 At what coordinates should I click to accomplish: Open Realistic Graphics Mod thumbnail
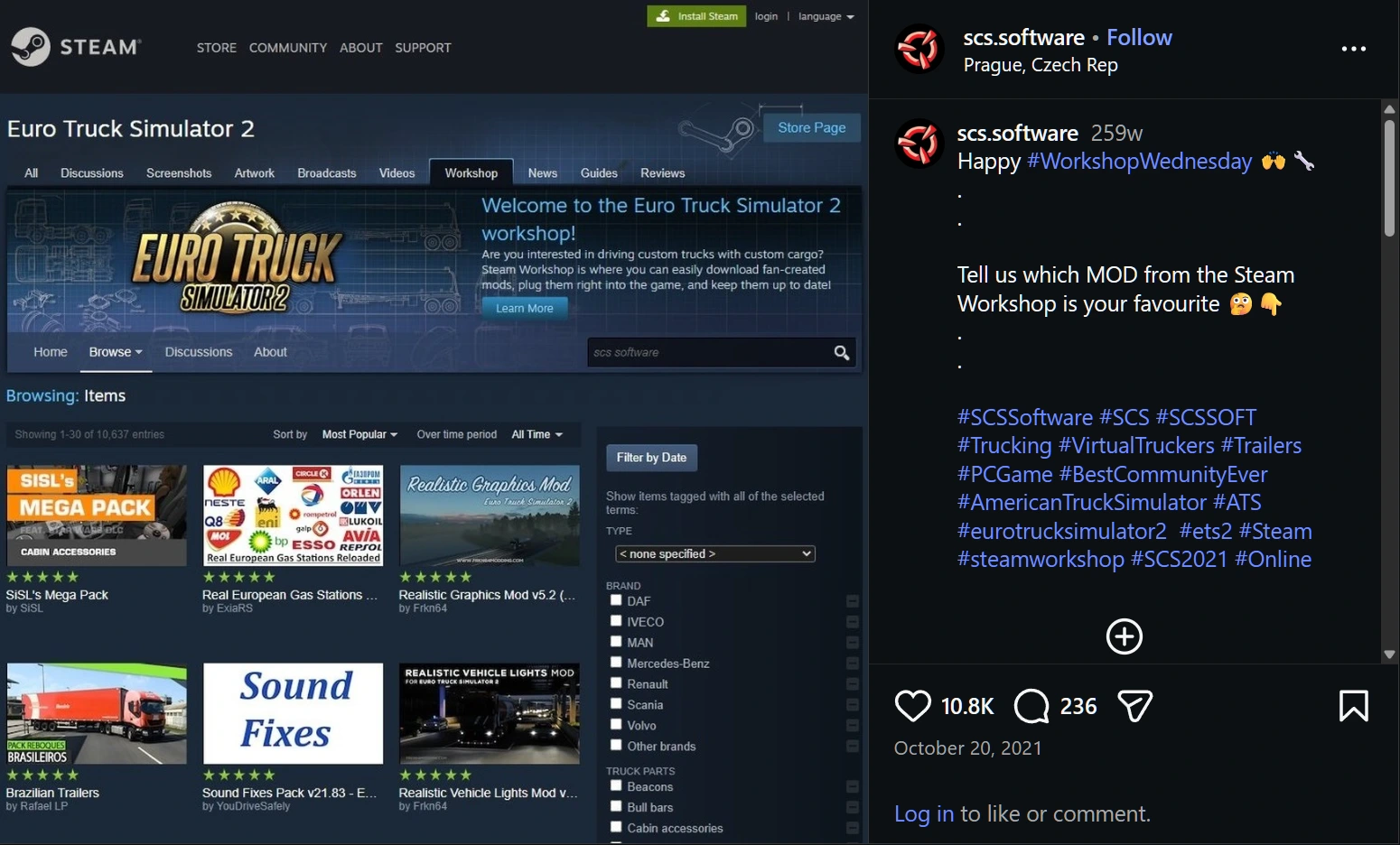click(490, 515)
